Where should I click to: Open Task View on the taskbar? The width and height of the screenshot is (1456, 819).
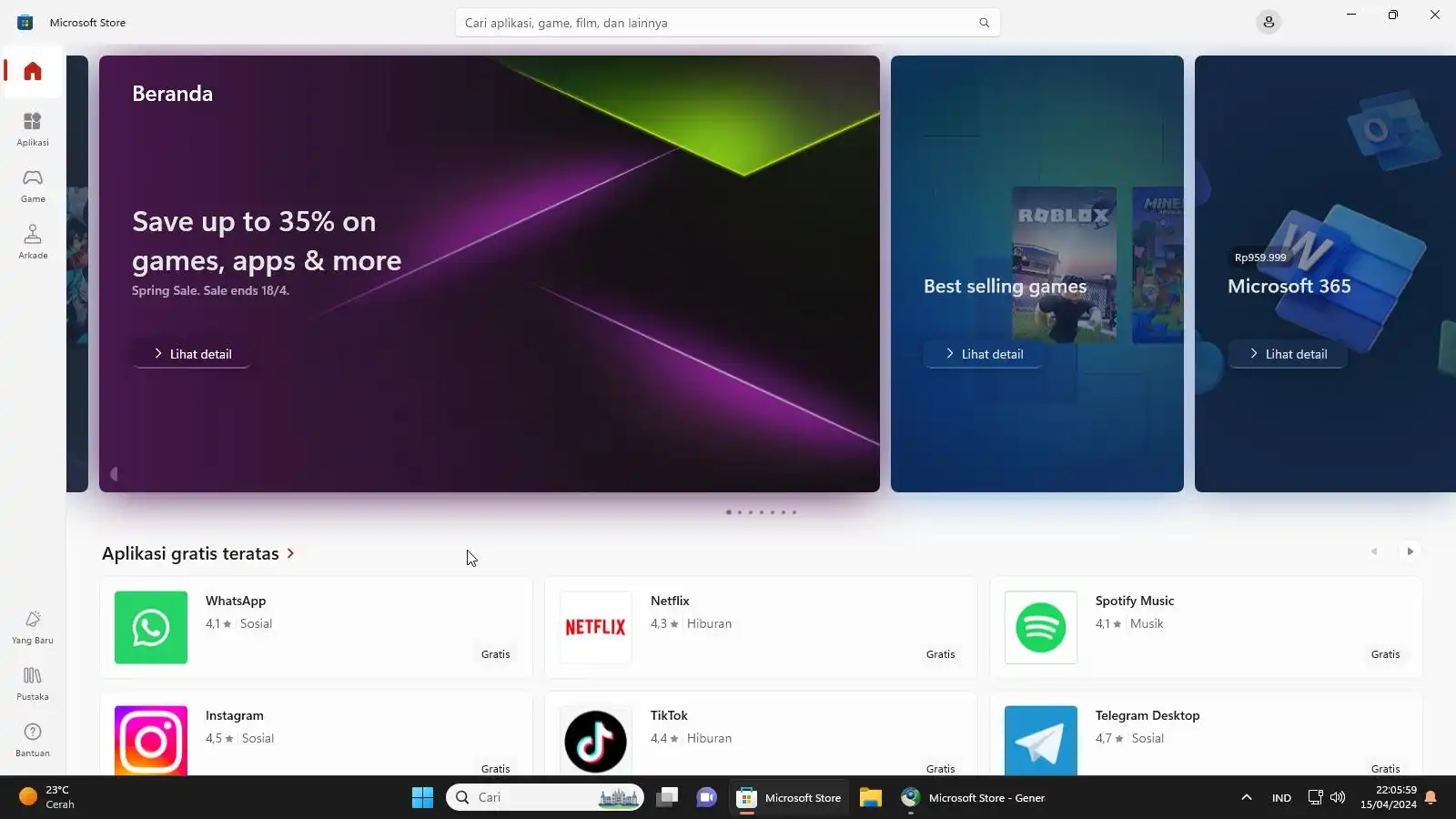(668, 798)
